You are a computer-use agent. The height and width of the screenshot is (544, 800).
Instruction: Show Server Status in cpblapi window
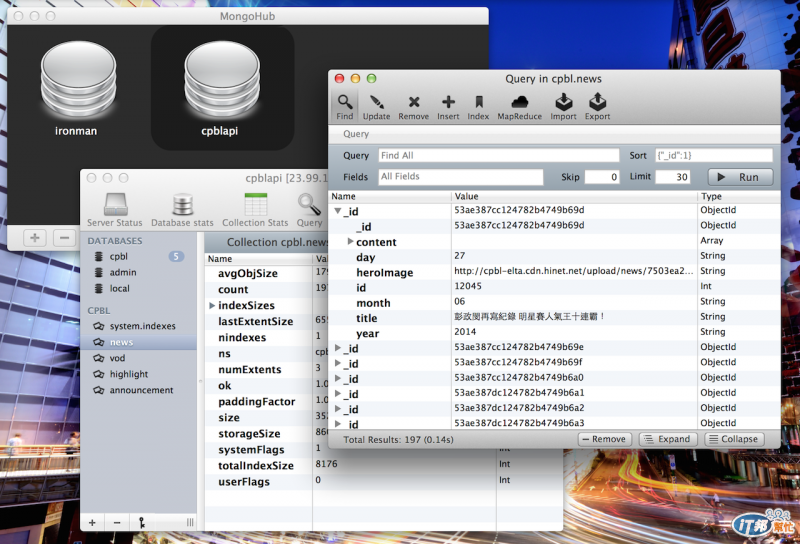coord(115,210)
